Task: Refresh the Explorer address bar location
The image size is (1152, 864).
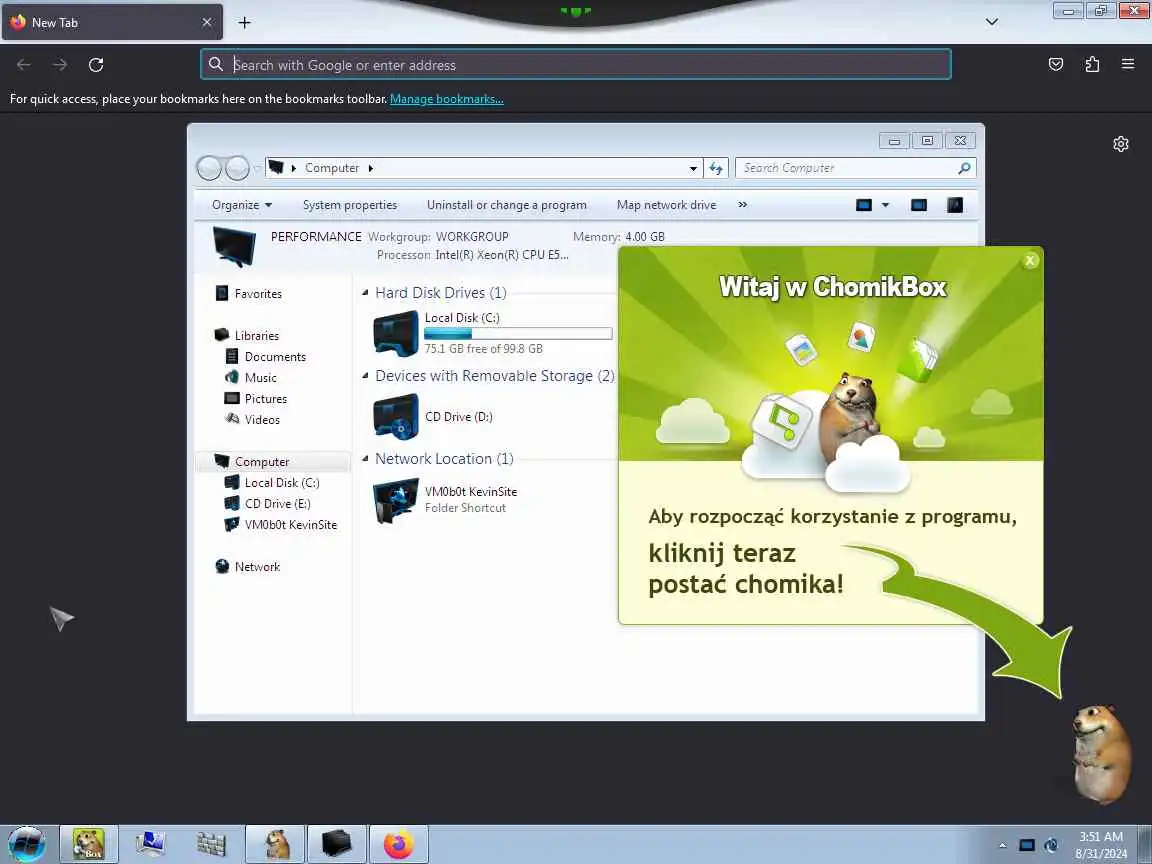Action: (716, 168)
